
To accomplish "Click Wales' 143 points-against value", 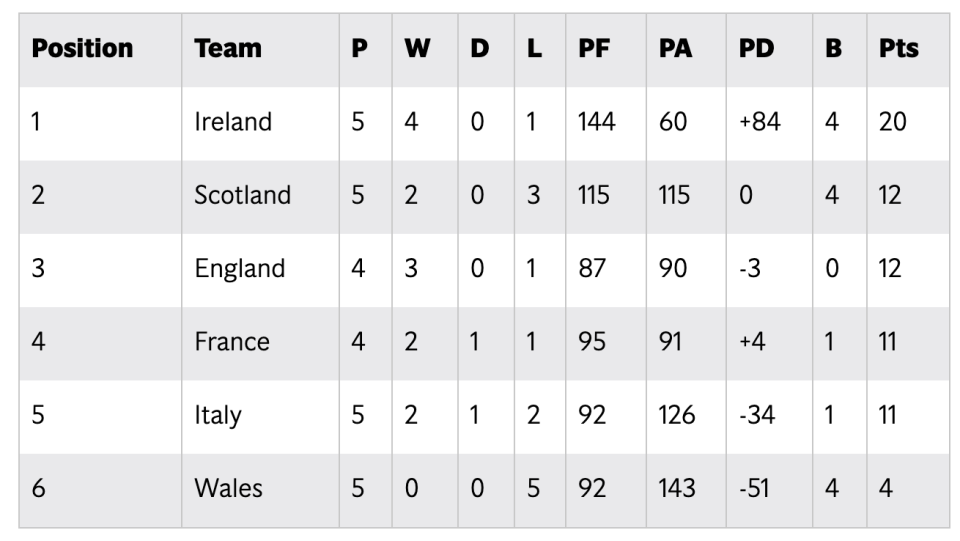I will point(677,488).
